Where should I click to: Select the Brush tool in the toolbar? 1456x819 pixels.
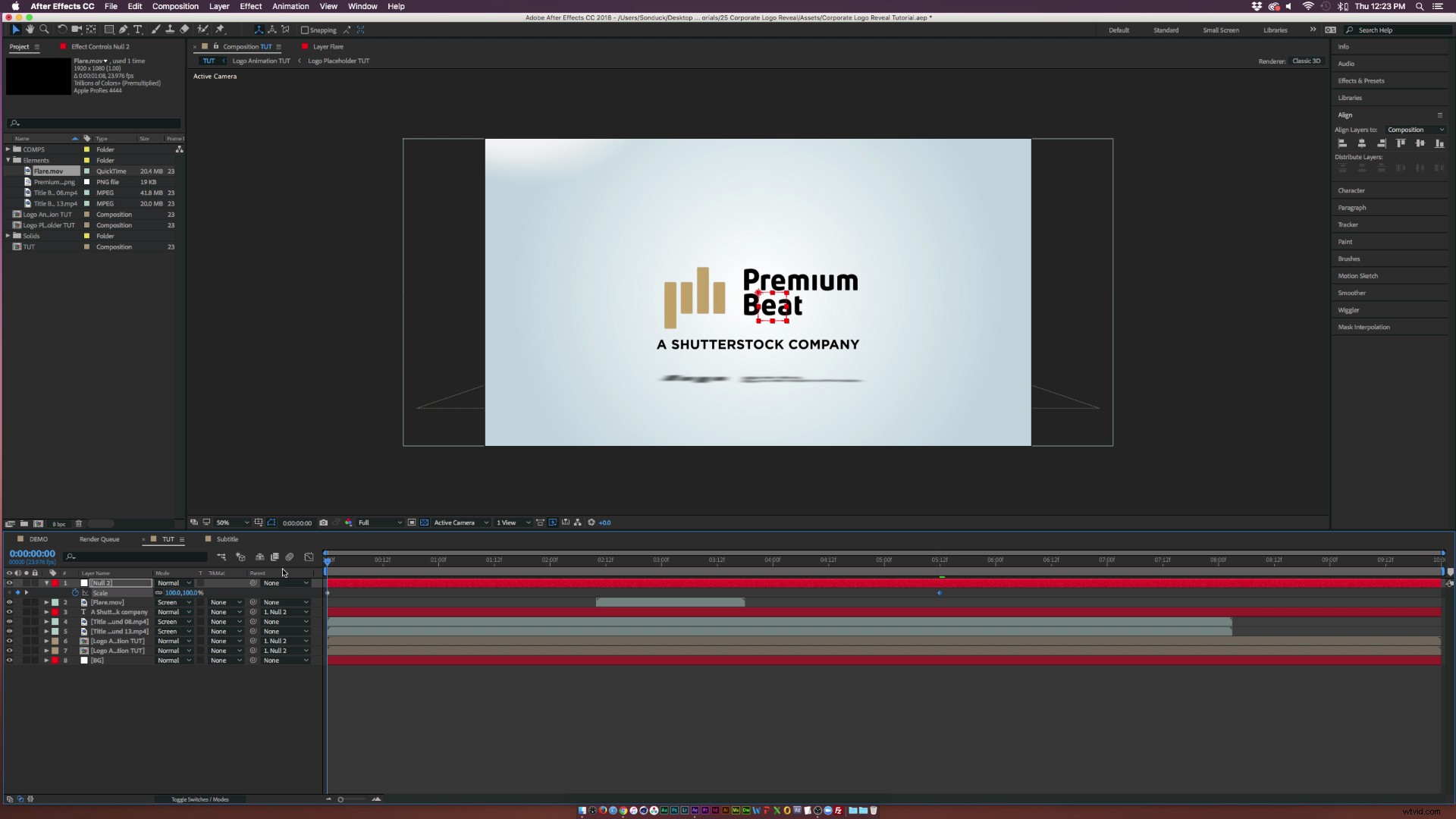click(x=155, y=30)
